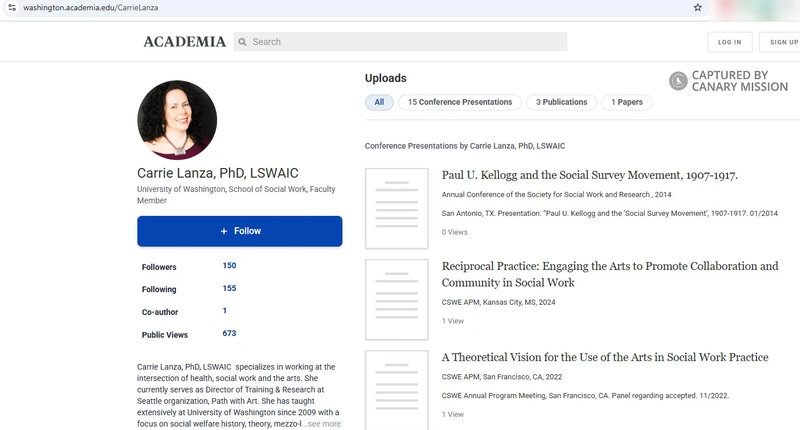Open the Following count 155
The height and width of the screenshot is (430, 800).
click(x=229, y=288)
